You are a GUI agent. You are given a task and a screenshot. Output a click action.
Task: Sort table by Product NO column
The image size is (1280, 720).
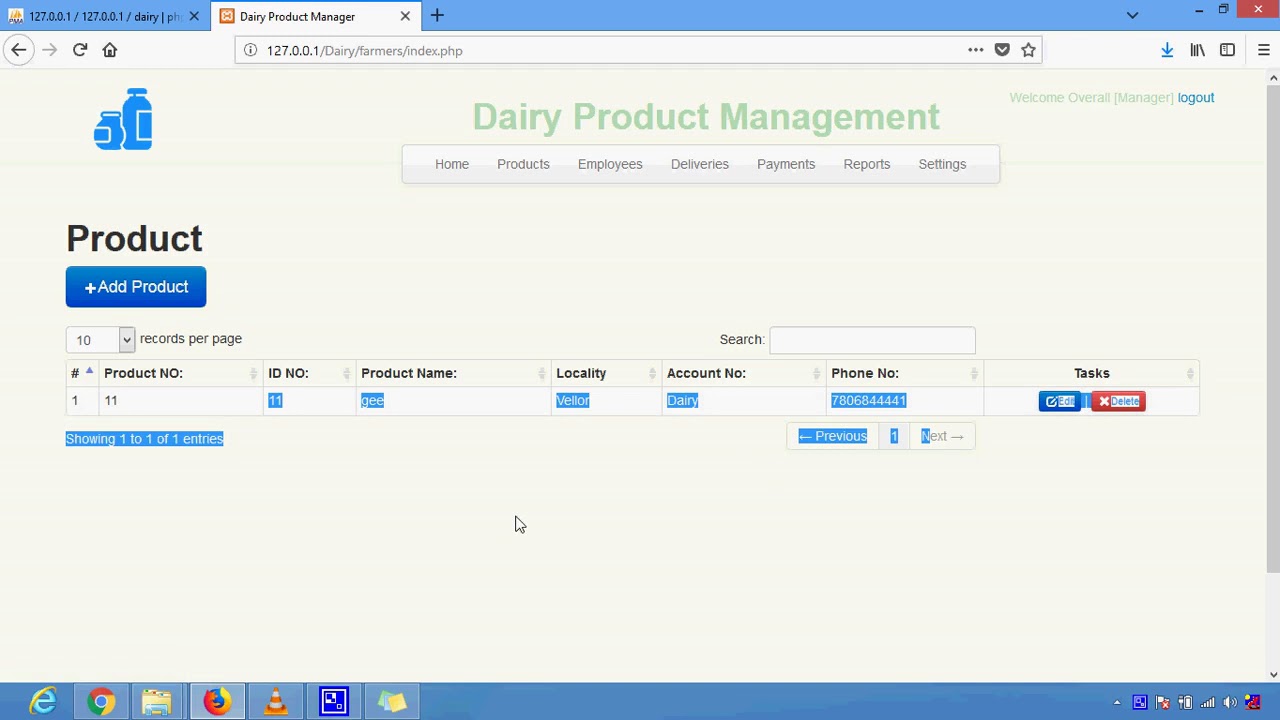(181, 373)
